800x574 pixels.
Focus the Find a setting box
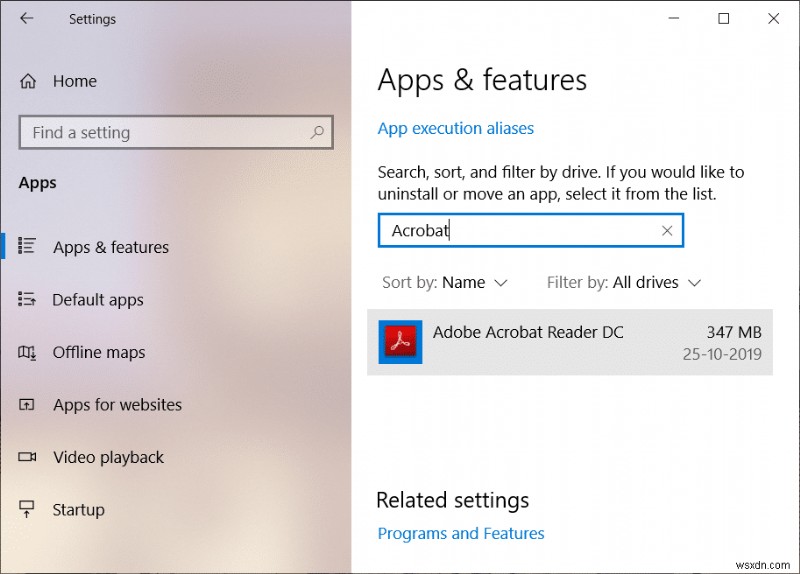[176, 133]
